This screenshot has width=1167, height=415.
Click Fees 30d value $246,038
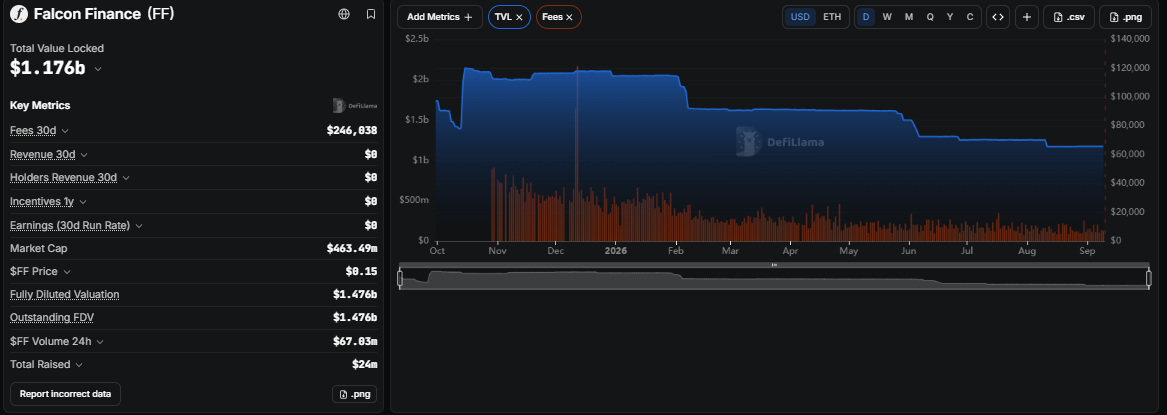tap(352, 131)
